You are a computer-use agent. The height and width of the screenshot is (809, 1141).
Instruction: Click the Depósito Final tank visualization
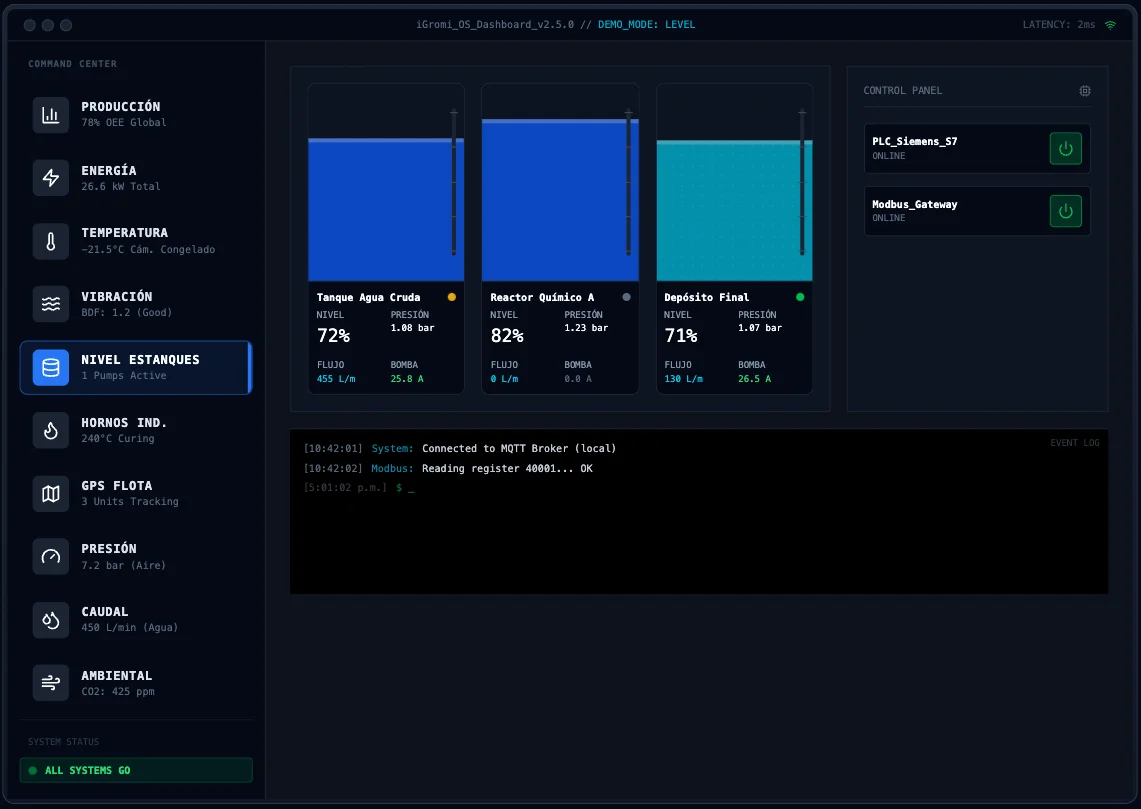point(734,183)
